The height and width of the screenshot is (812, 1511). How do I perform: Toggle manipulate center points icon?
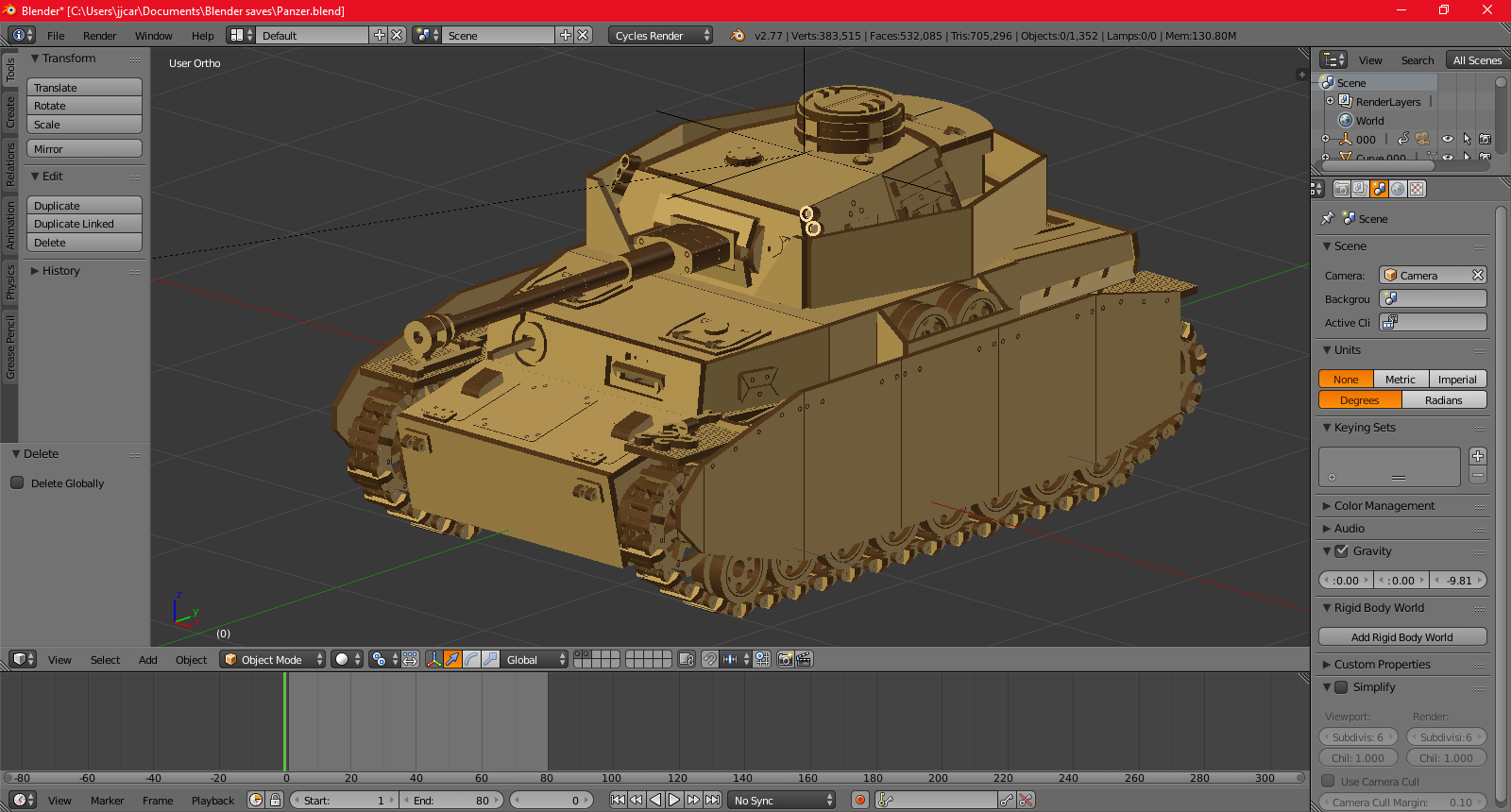tap(410, 659)
